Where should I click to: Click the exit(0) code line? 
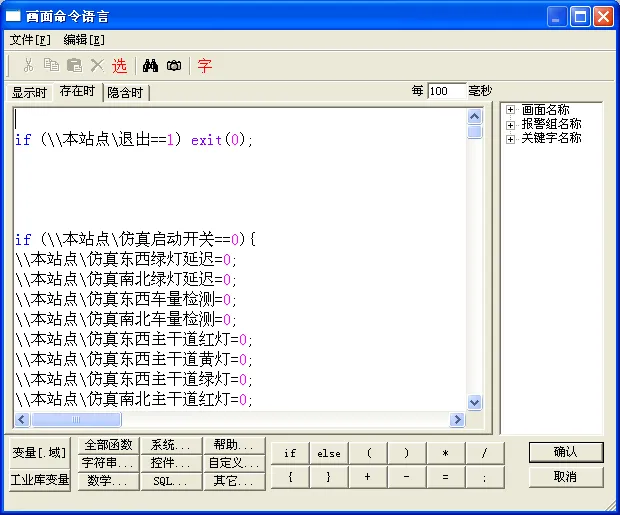point(134,140)
